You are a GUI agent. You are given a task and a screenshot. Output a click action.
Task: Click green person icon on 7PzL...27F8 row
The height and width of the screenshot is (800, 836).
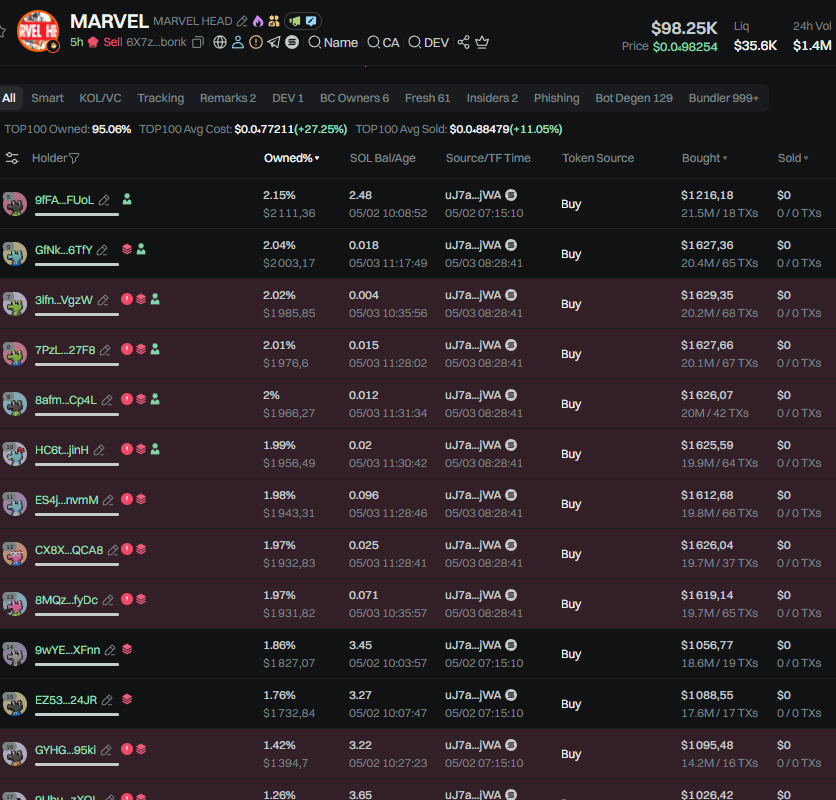[x=155, y=349]
